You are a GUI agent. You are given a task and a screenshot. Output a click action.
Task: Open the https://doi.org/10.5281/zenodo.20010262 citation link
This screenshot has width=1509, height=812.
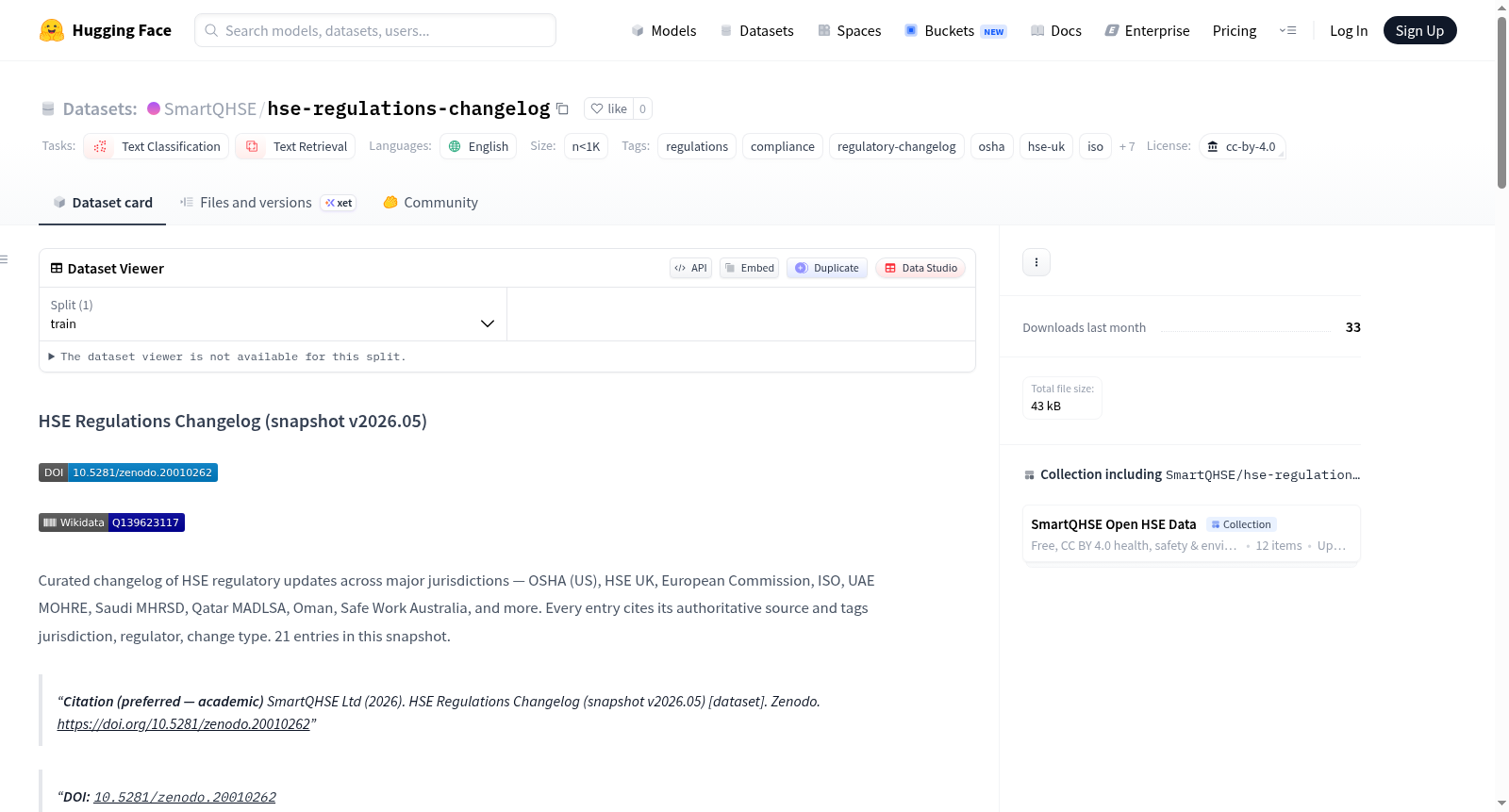(183, 724)
